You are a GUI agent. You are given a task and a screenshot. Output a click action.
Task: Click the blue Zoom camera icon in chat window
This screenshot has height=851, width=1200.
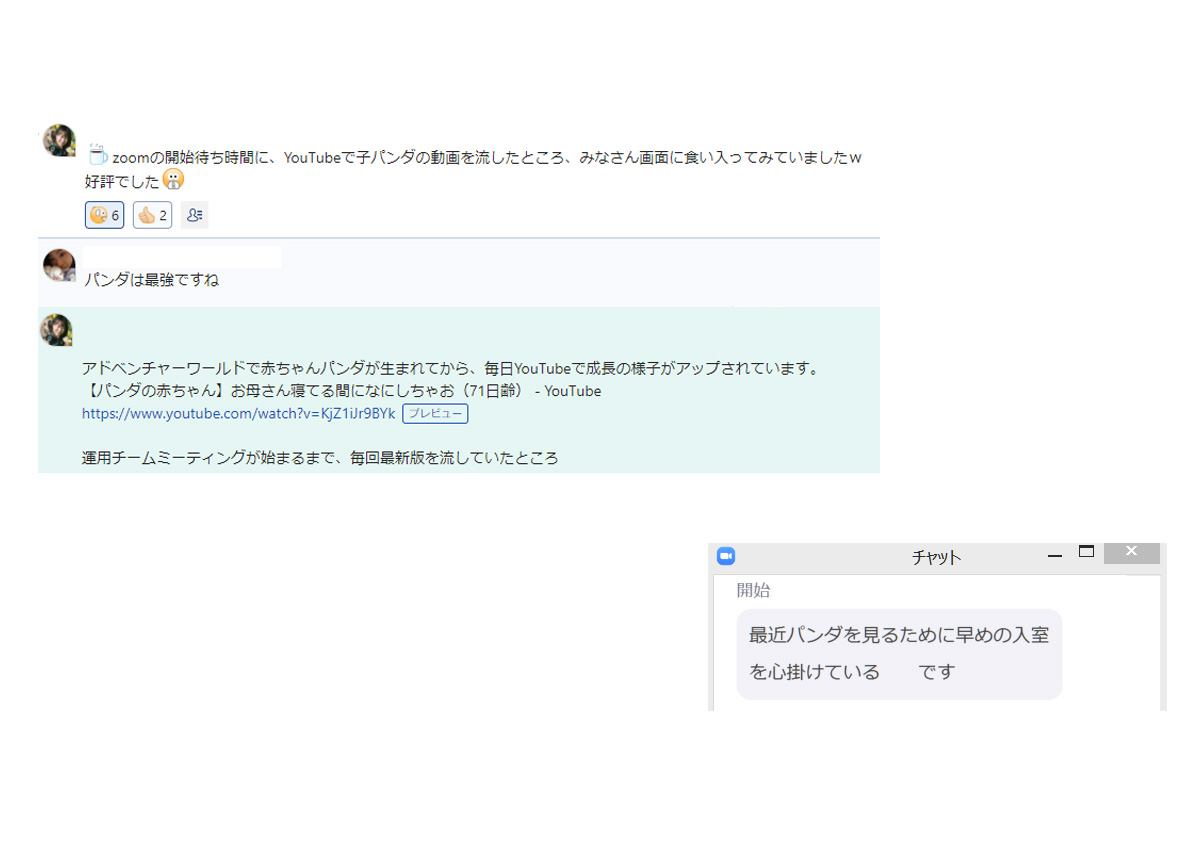point(726,557)
